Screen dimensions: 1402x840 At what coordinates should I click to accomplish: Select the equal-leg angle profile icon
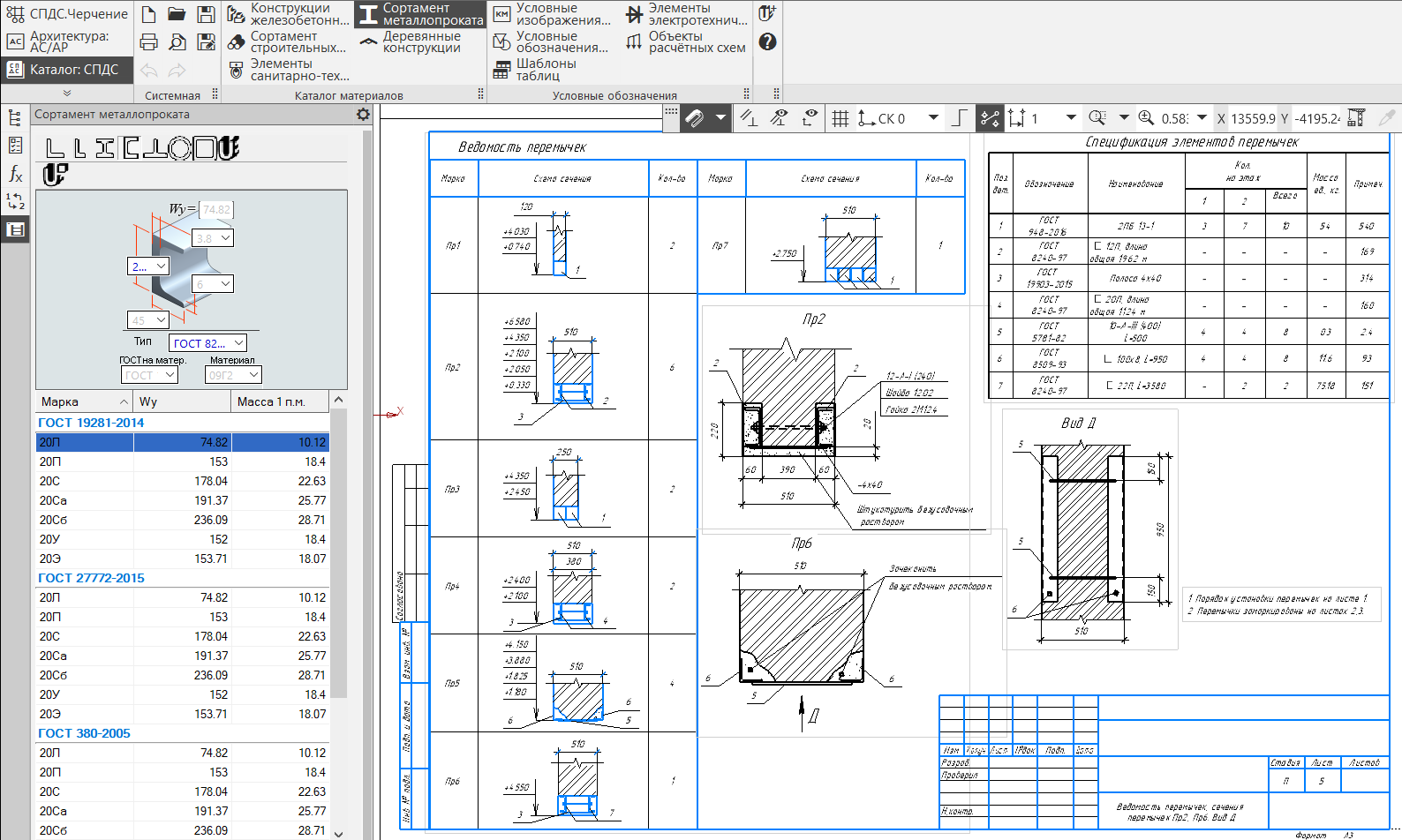[x=55, y=148]
